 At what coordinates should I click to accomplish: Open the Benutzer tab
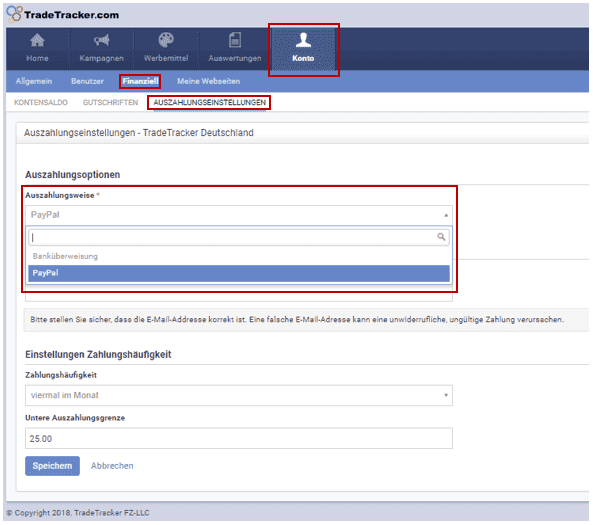pos(87,81)
